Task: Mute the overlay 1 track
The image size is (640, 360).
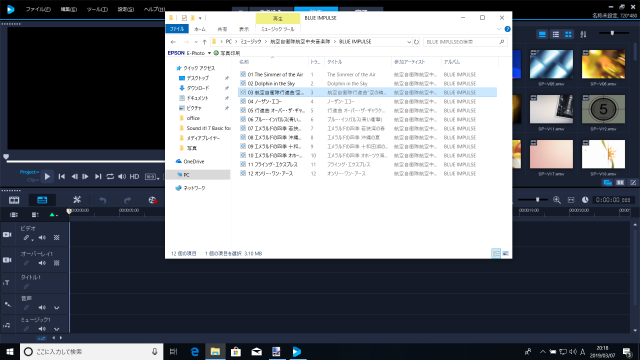Action: click(x=42, y=263)
